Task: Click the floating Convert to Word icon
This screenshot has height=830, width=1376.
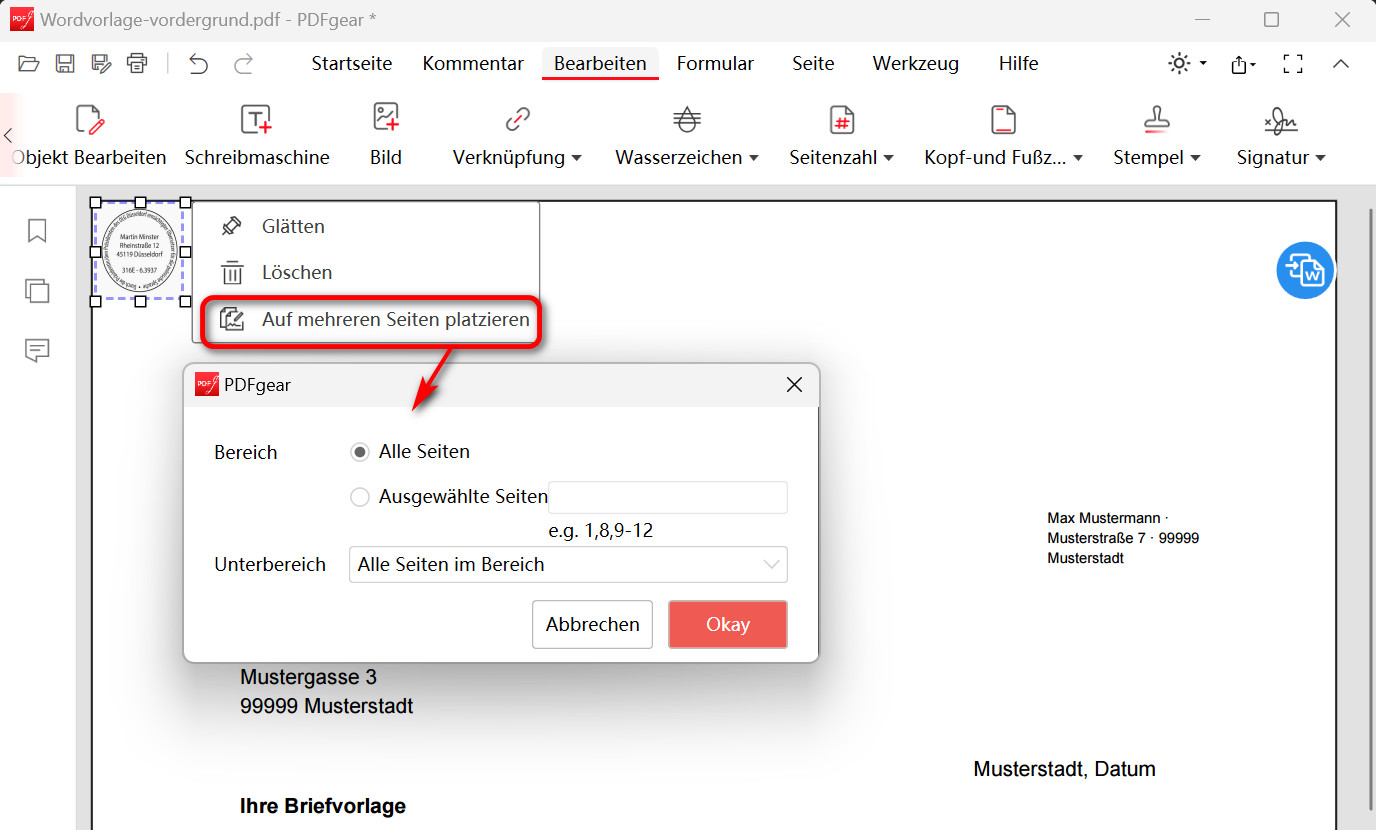Action: (1305, 270)
